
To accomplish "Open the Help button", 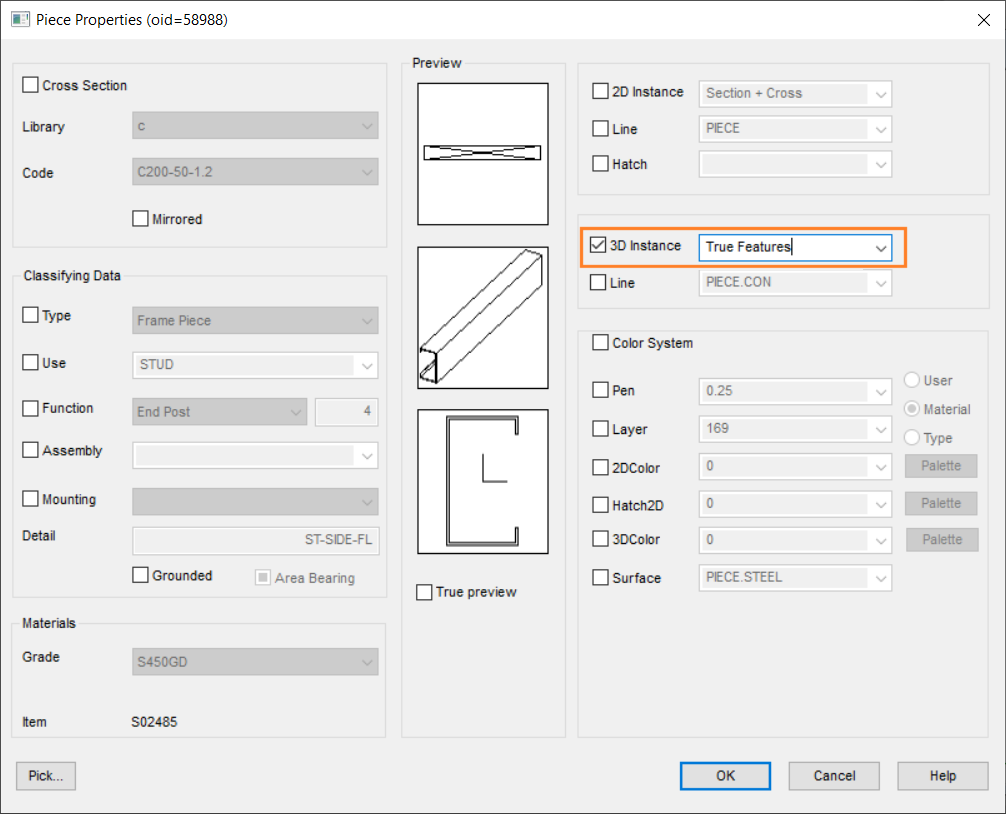I will click(942, 776).
